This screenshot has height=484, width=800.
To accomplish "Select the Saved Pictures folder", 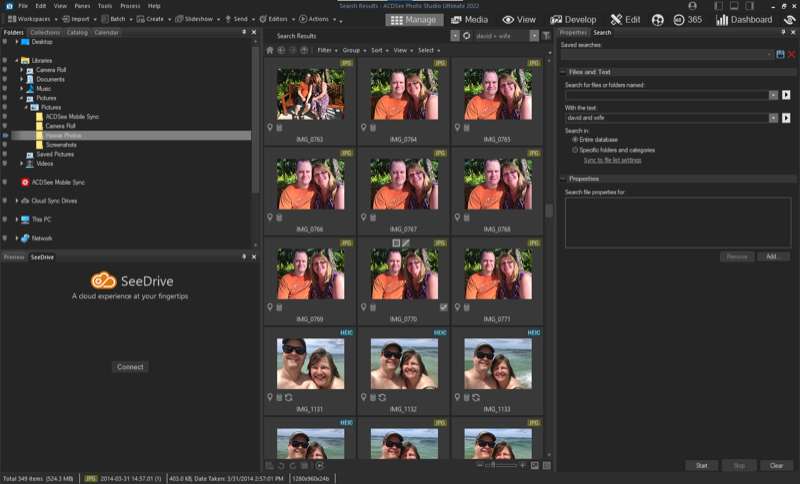I will point(55,154).
